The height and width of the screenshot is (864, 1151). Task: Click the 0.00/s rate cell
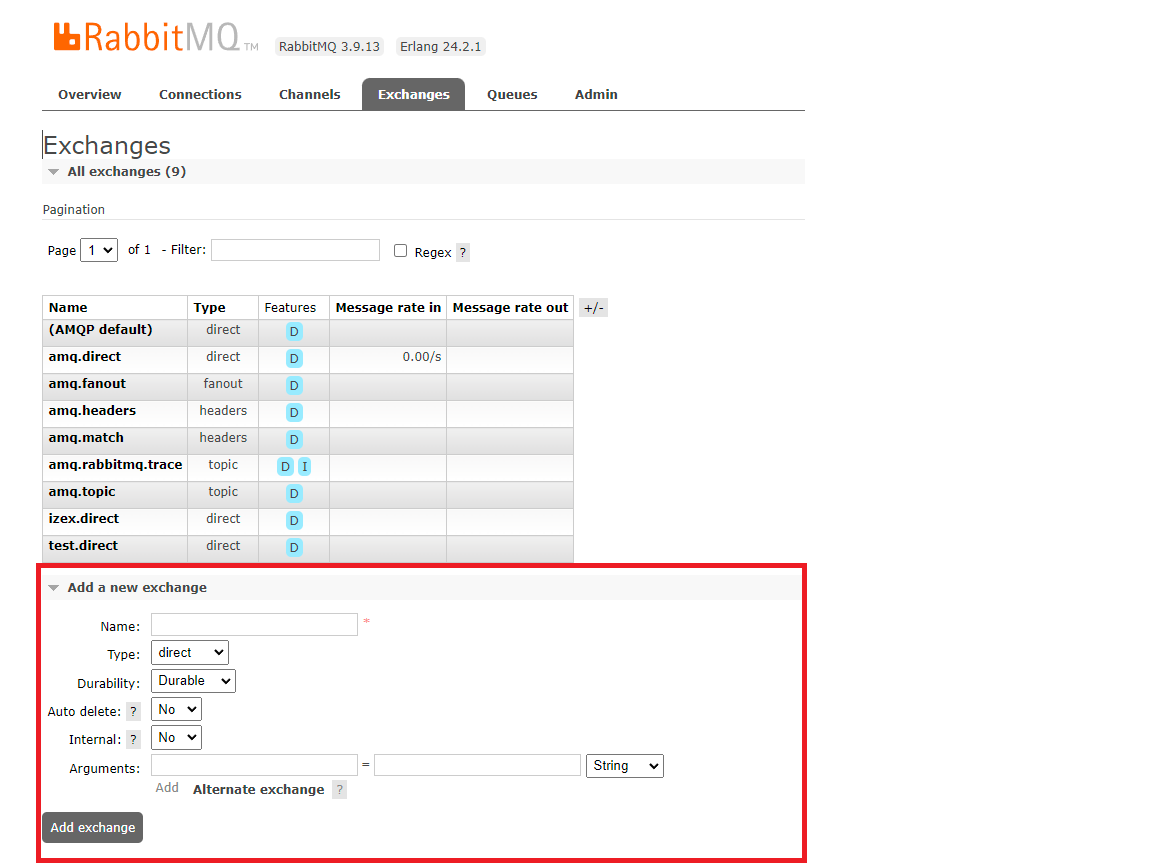pyautogui.click(x=421, y=357)
